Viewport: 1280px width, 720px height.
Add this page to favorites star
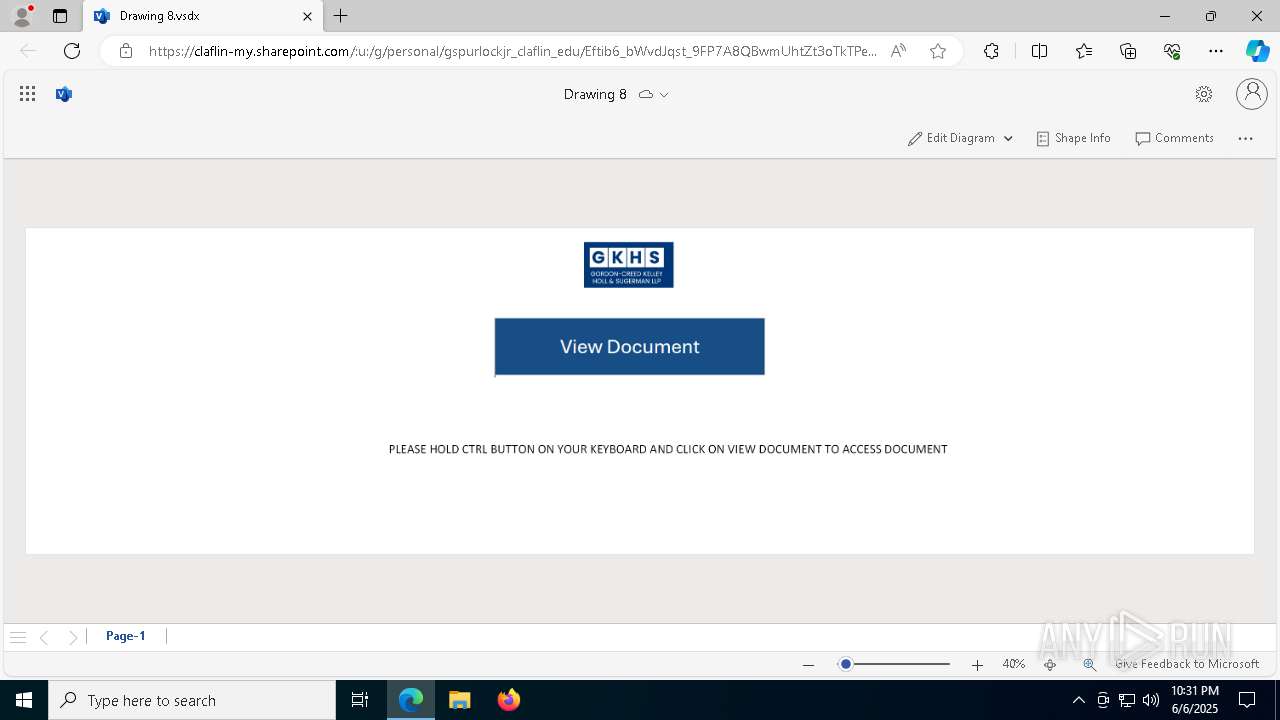[x=938, y=51]
